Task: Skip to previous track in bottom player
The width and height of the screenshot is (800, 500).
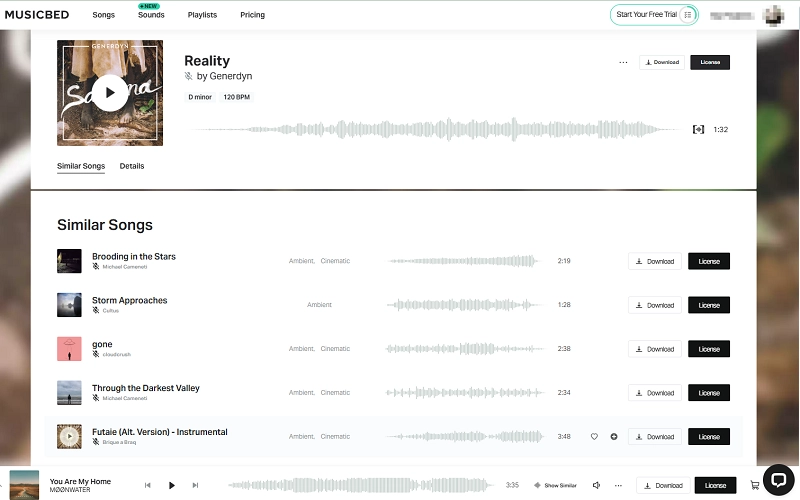Action: pos(147,485)
